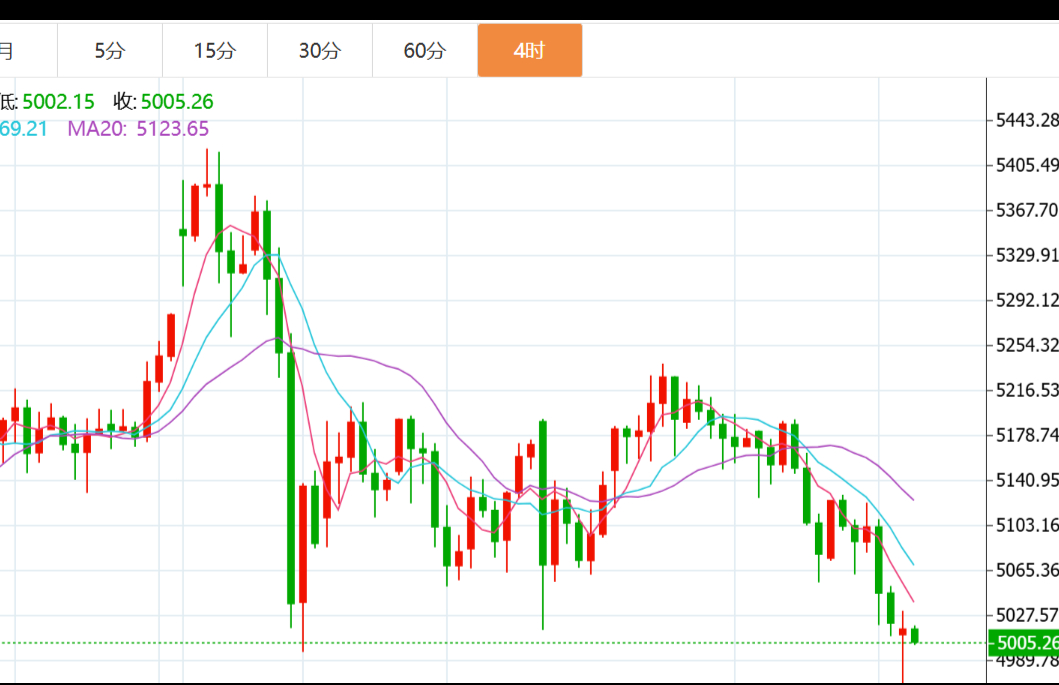The image size is (1059, 685).
Task: Click the cyan 69.21 moving average value
Action: (24, 128)
